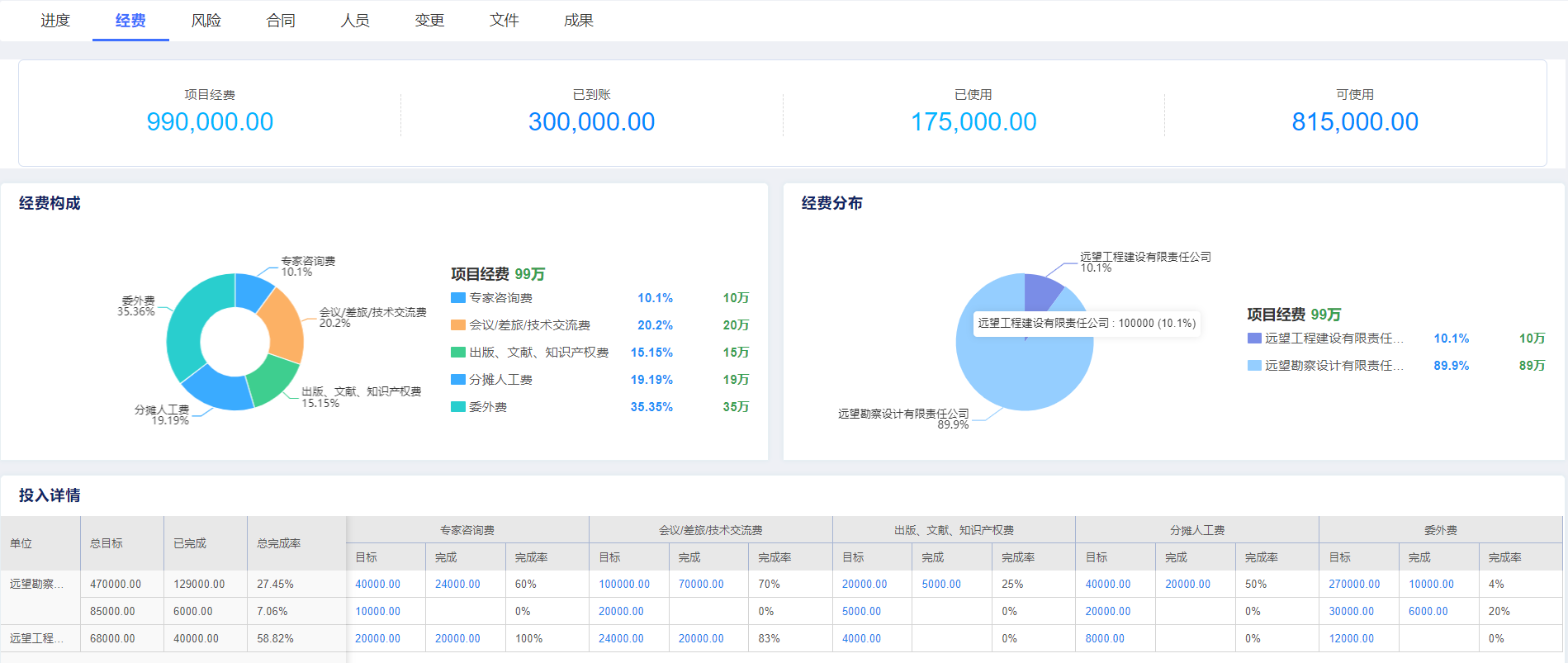Toggle 出版、文献、知识产权费 legend color swatch
This screenshot has width=1568, height=663.
[x=458, y=353]
